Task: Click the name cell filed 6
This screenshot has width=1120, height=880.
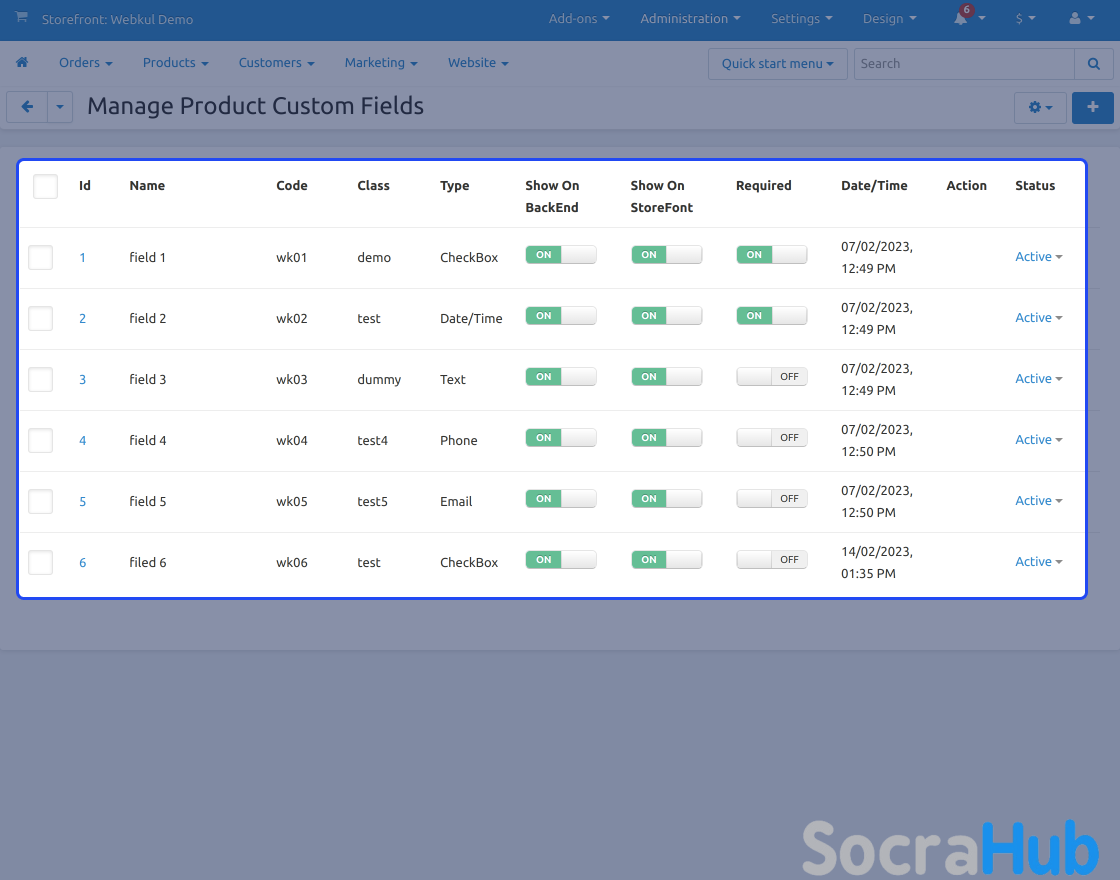Action: tap(148, 563)
